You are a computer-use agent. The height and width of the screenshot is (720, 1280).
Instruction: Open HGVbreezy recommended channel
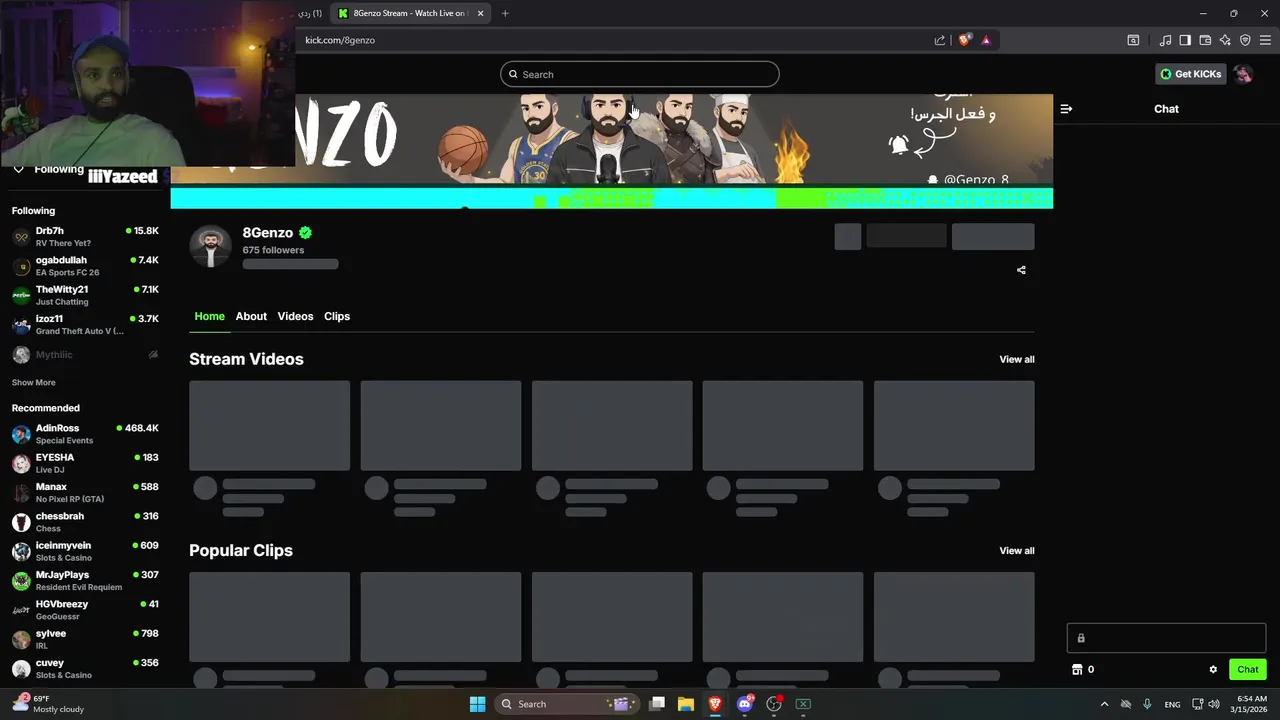click(85, 610)
